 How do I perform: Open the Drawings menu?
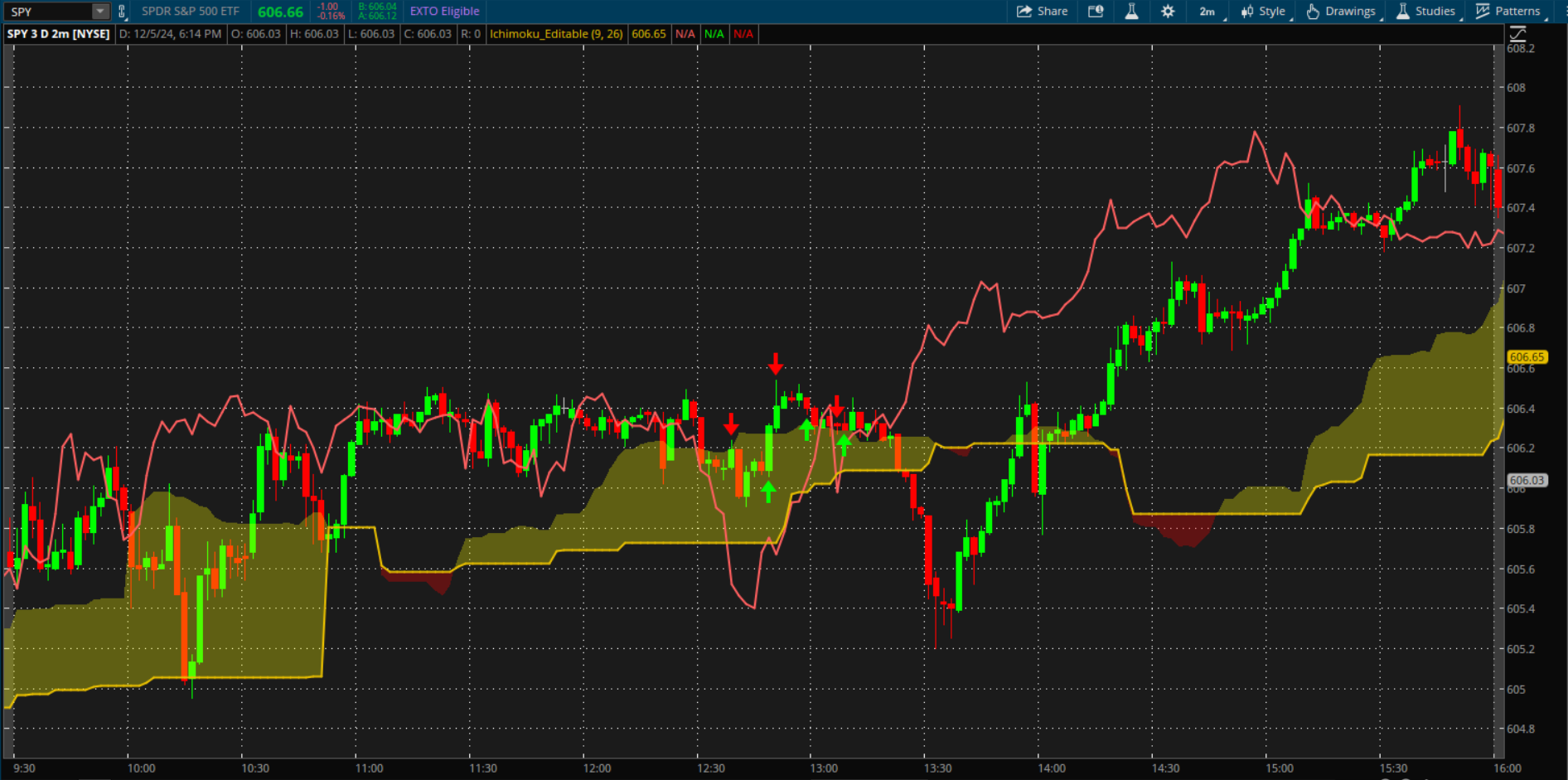(x=1342, y=12)
